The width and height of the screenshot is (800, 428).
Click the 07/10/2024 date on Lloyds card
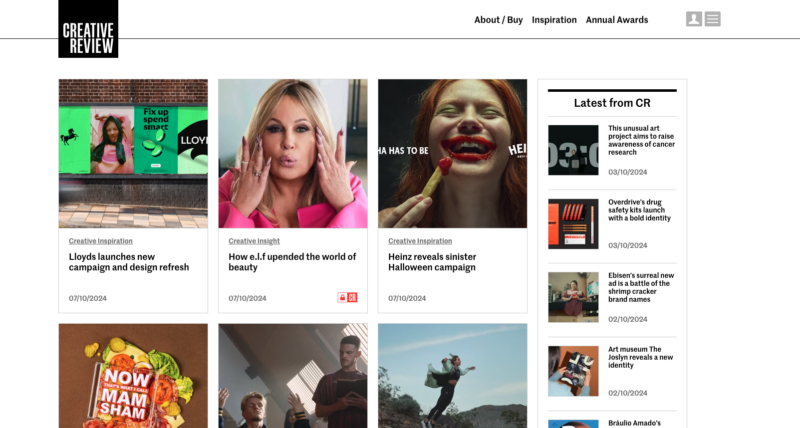[88, 298]
